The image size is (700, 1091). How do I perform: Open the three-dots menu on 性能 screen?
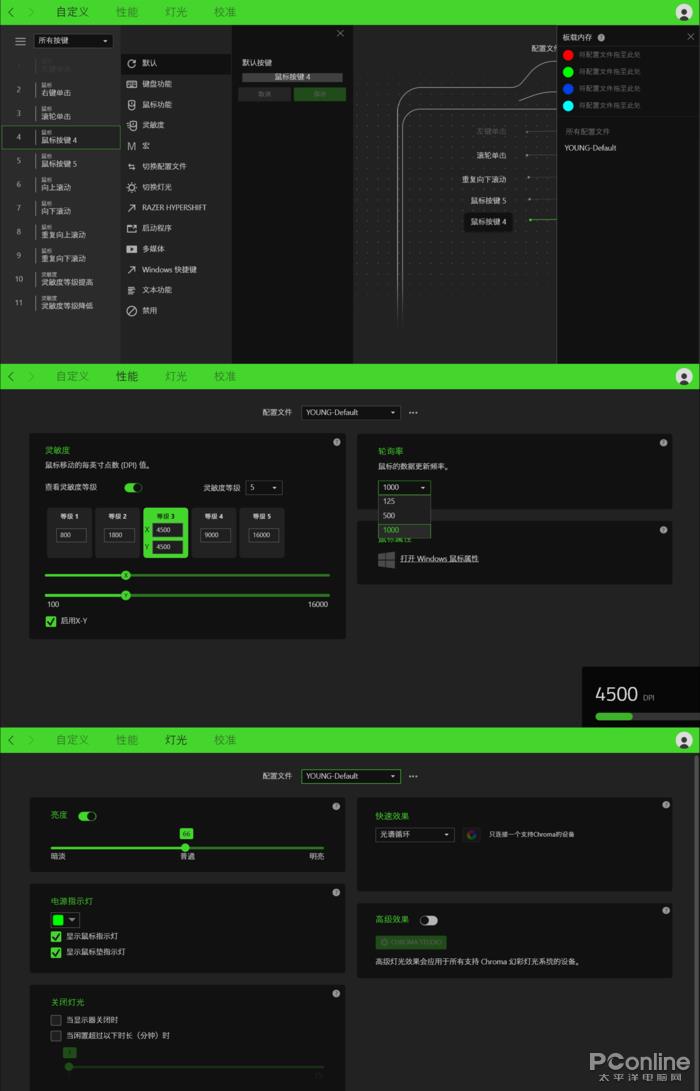pos(413,413)
